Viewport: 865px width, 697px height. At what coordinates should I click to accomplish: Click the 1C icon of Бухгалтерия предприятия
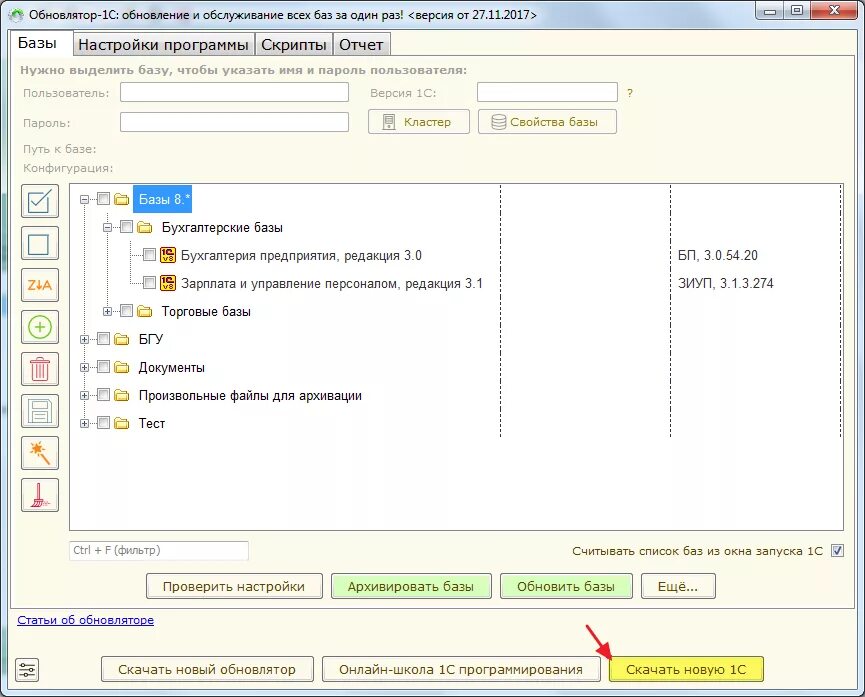168,255
